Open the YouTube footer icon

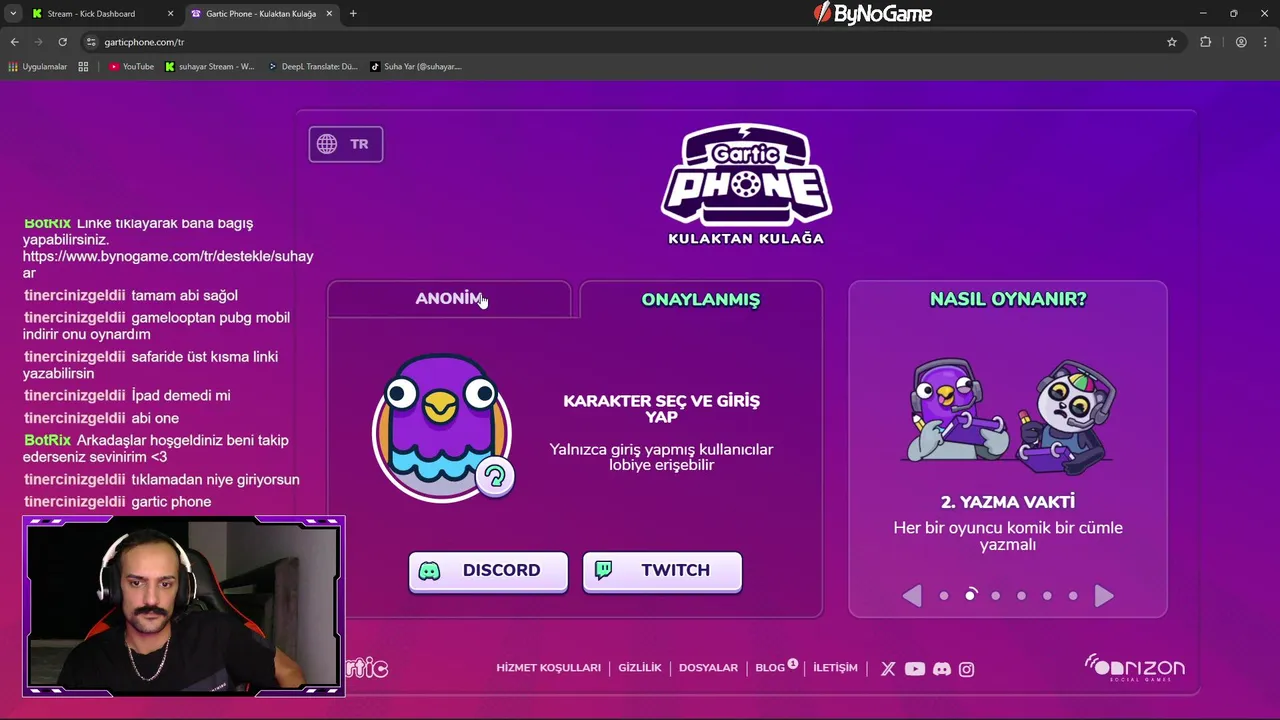click(x=915, y=669)
